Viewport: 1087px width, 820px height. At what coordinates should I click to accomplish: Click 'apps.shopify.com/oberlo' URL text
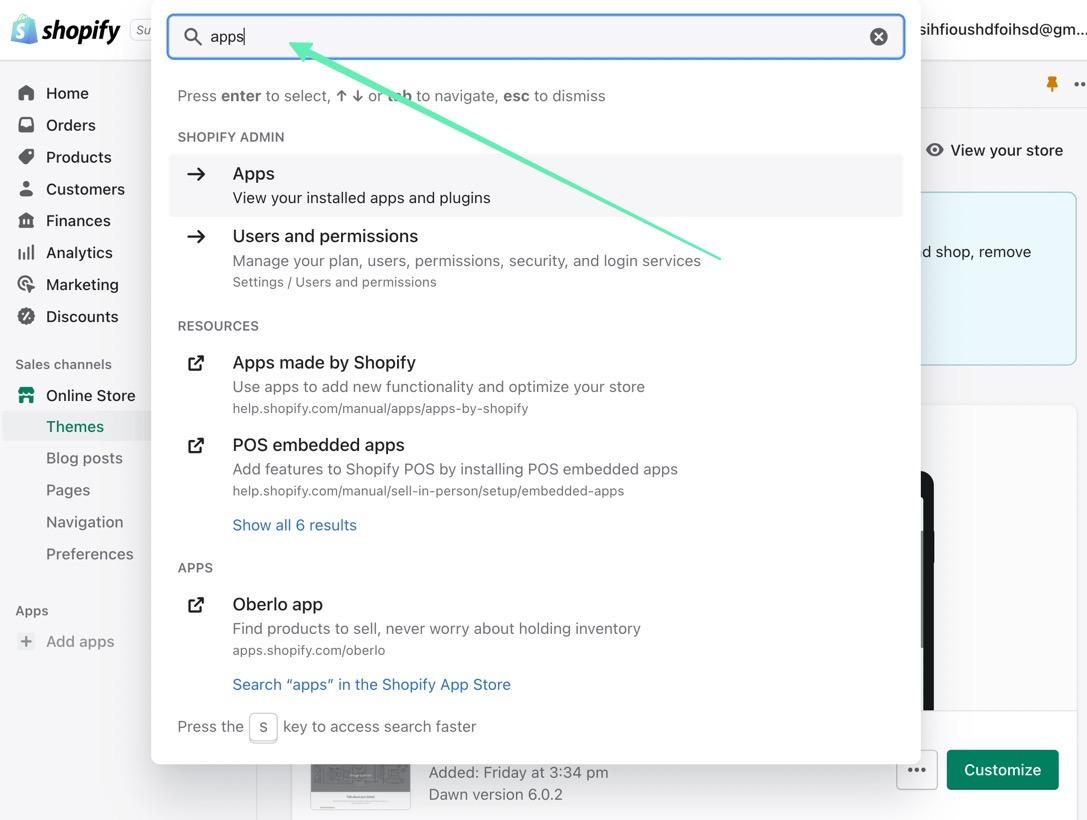(x=308, y=650)
